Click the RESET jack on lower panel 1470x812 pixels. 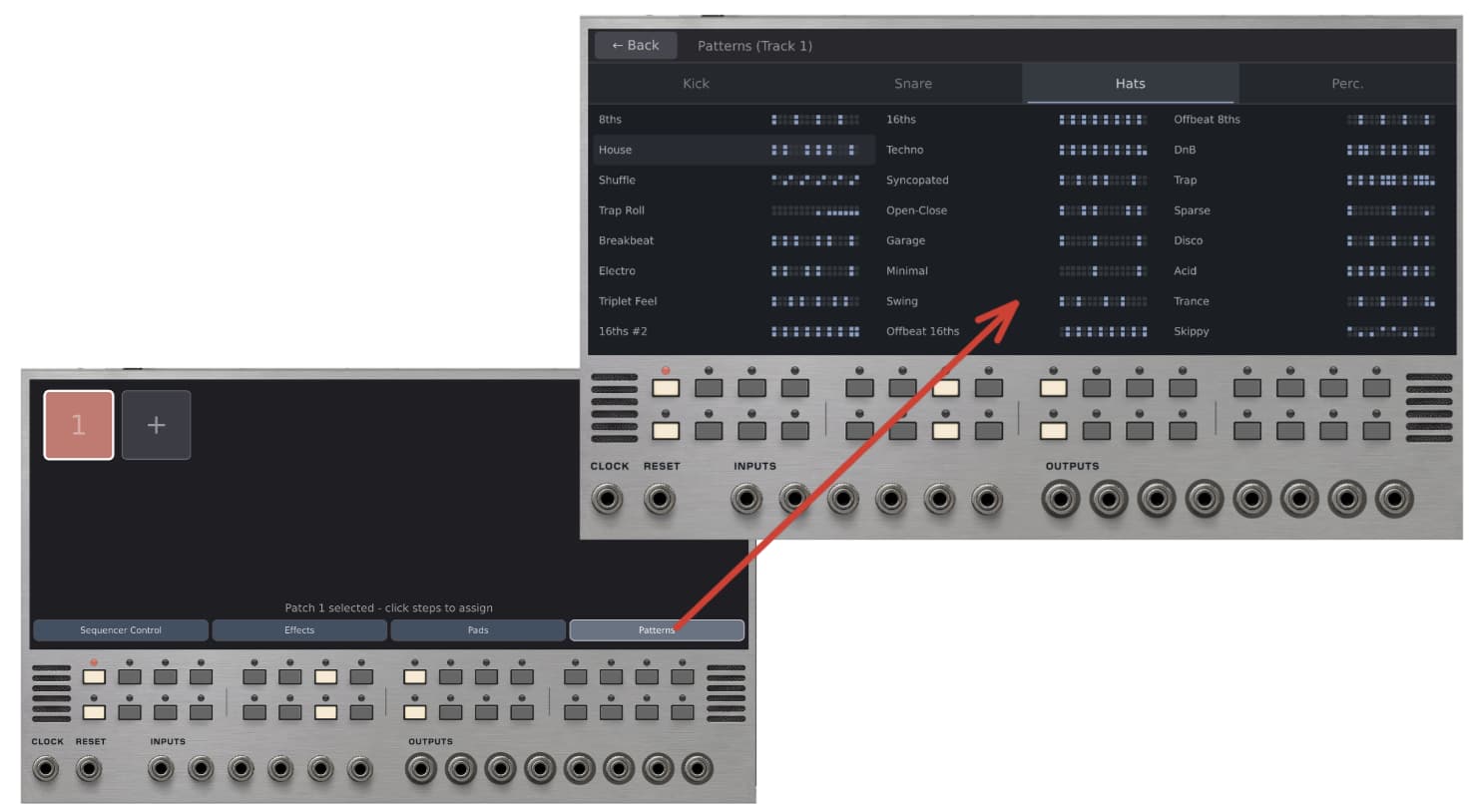coord(89,769)
